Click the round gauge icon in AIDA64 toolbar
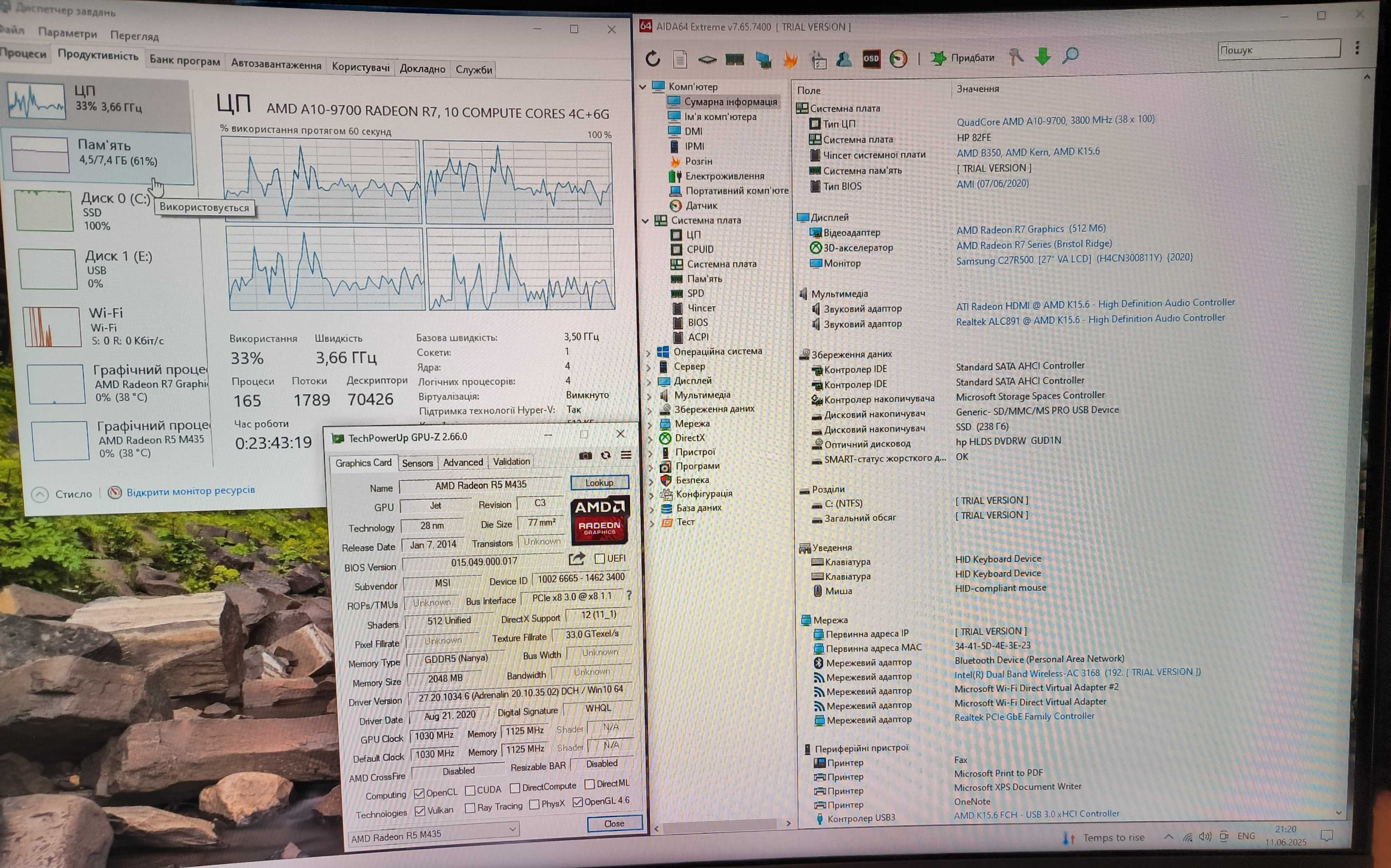 899,58
